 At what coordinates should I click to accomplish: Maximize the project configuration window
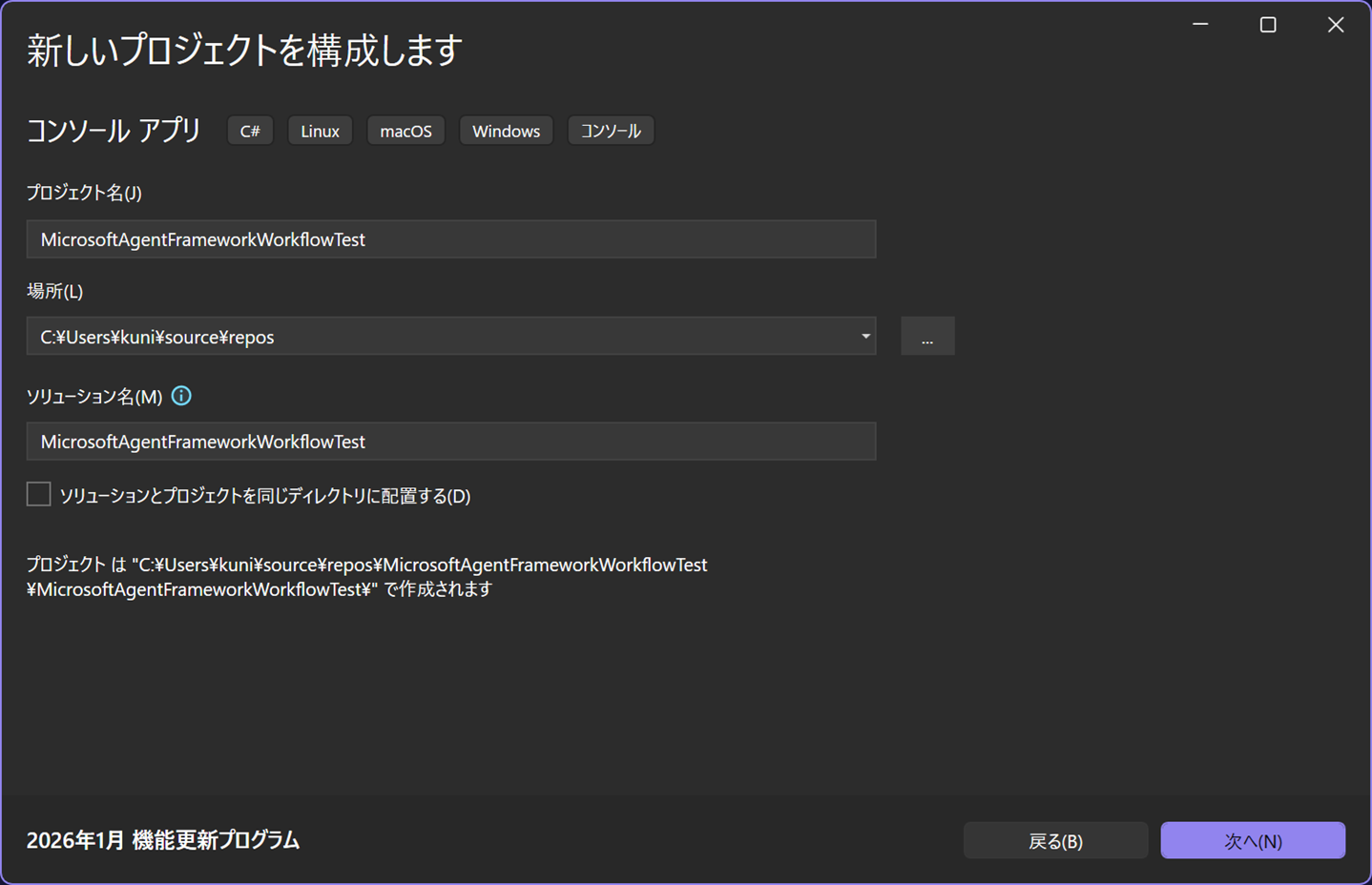pyautogui.click(x=1268, y=25)
